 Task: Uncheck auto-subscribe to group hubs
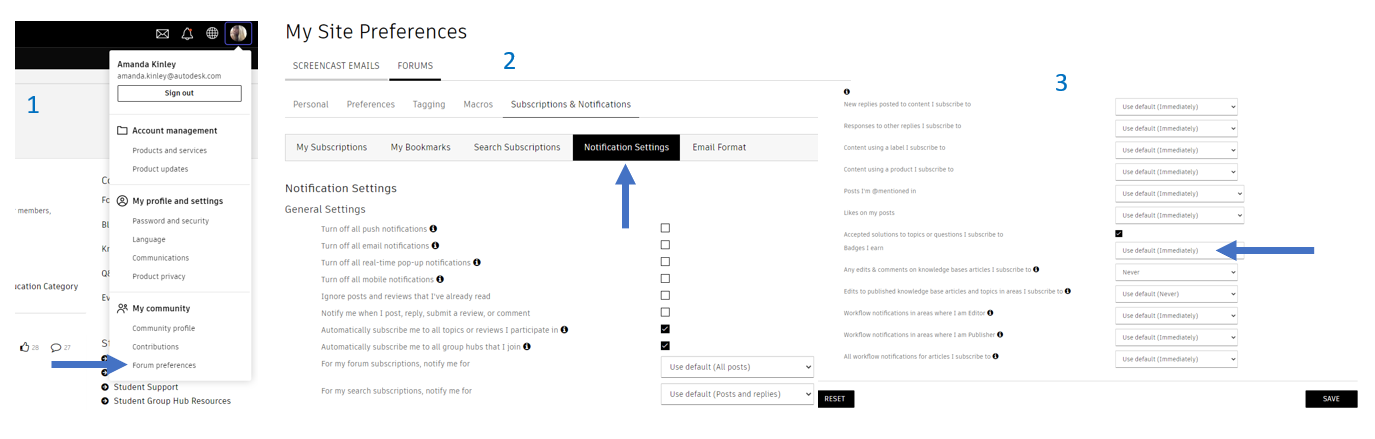click(665, 346)
